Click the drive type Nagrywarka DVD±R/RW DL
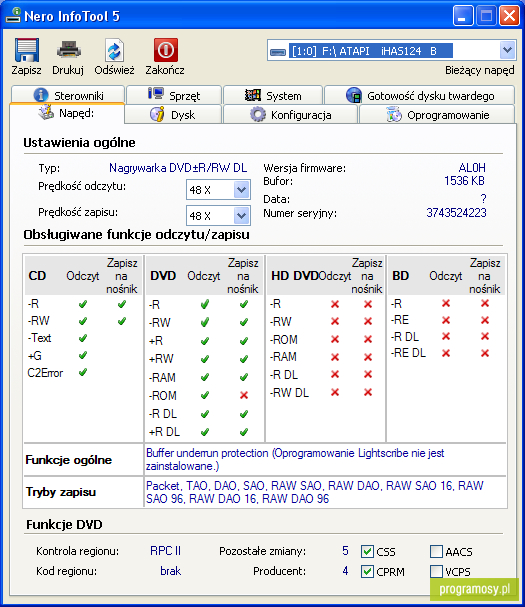This screenshot has width=525, height=607. pyautogui.click(x=178, y=168)
